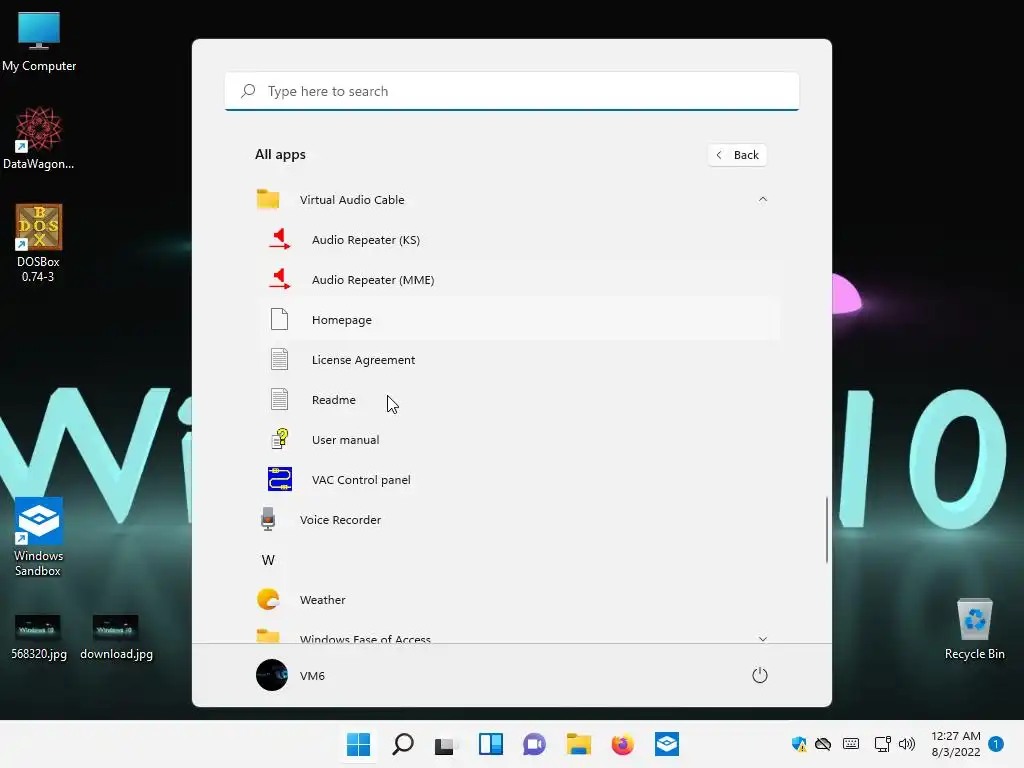This screenshot has height=768, width=1024.
Task: Open License Agreement document
Action: pos(519,360)
